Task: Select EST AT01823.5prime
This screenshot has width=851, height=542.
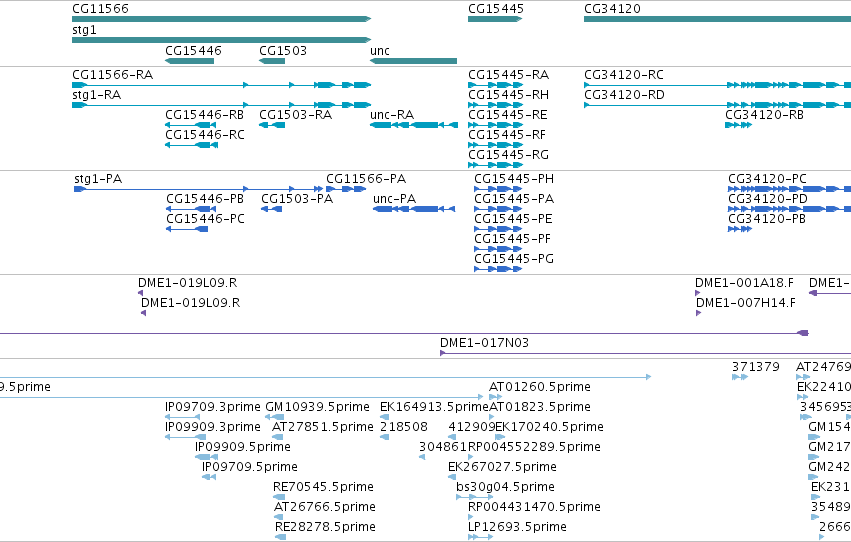Action: pos(492,417)
